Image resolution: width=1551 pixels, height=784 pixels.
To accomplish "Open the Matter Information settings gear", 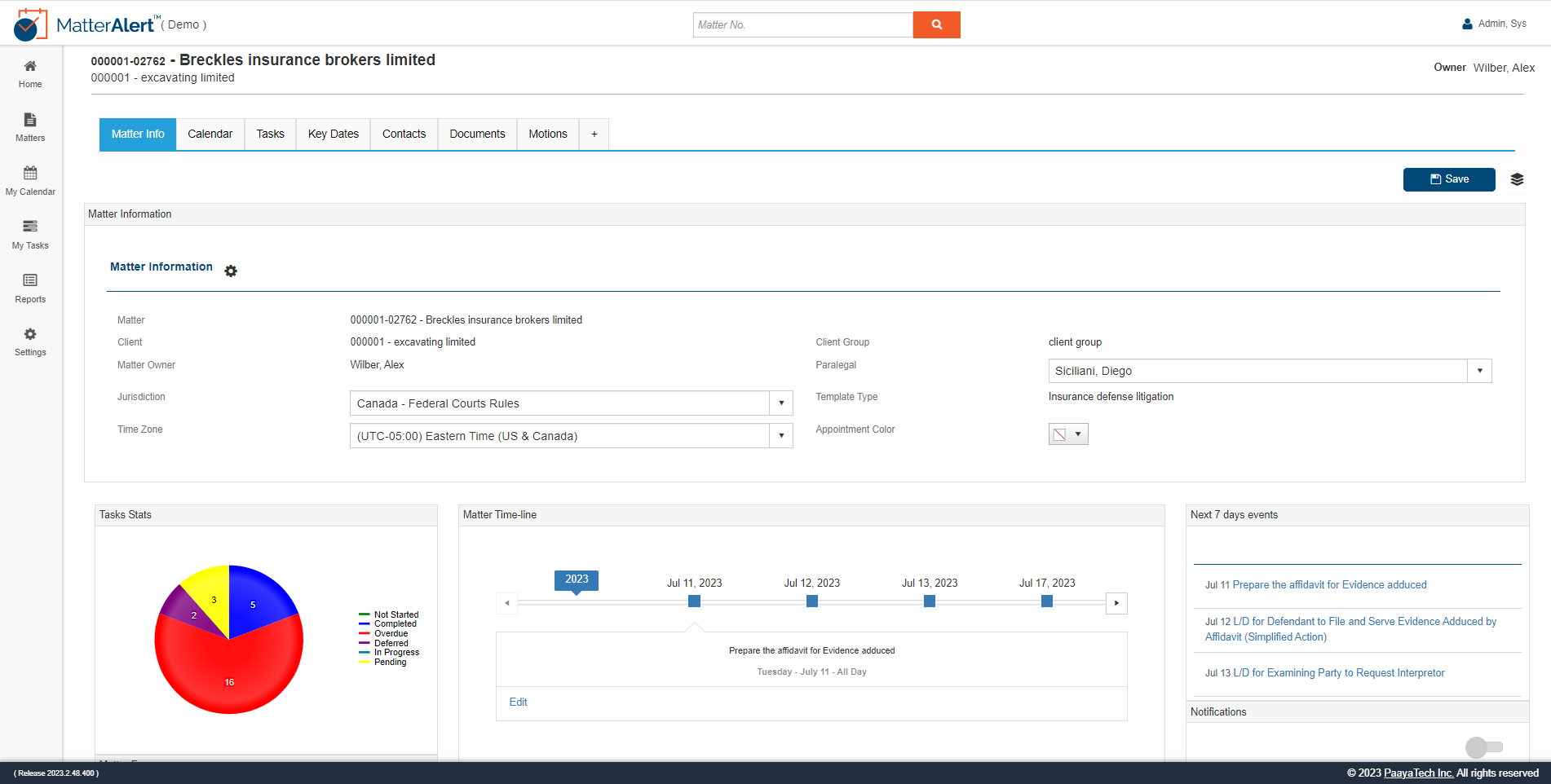I will [232, 271].
